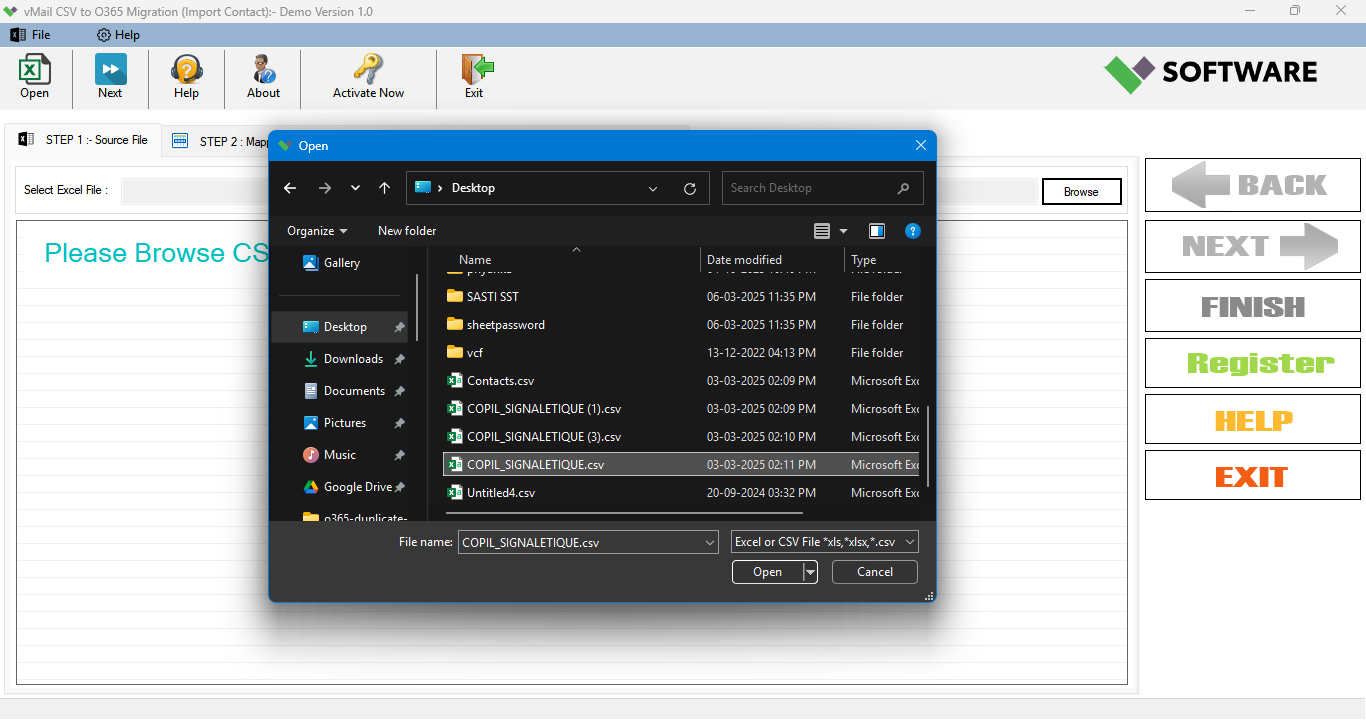The width and height of the screenshot is (1366, 720).
Task: Go back in the Open dialog
Action: pyautogui.click(x=290, y=188)
